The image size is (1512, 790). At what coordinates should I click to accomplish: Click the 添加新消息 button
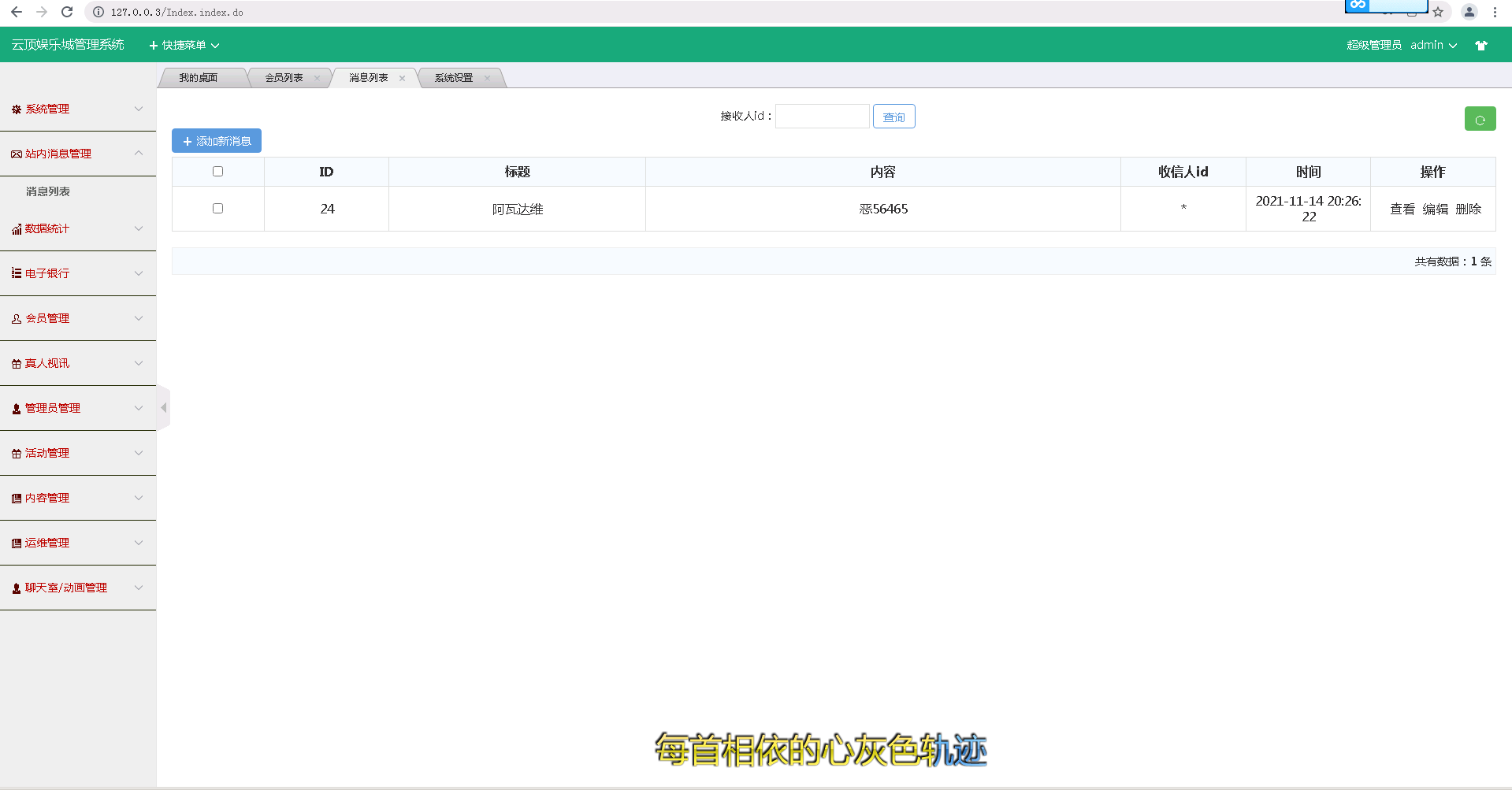click(x=216, y=140)
